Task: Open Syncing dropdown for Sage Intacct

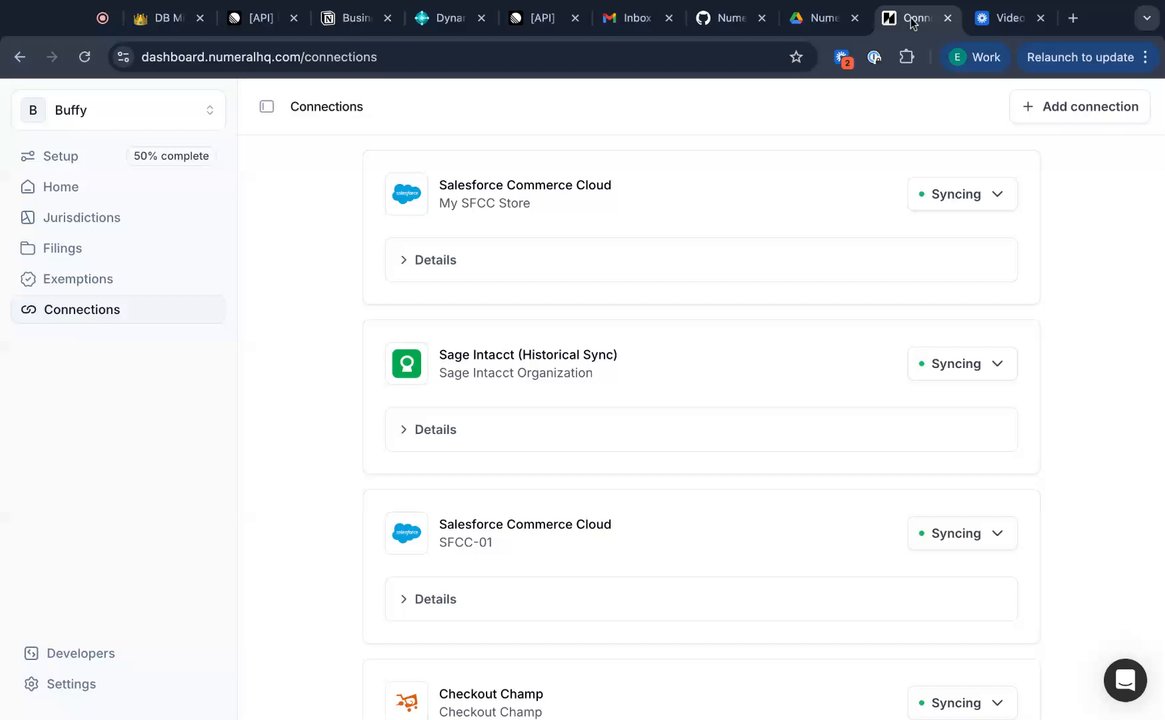Action: (x=962, y=364)
